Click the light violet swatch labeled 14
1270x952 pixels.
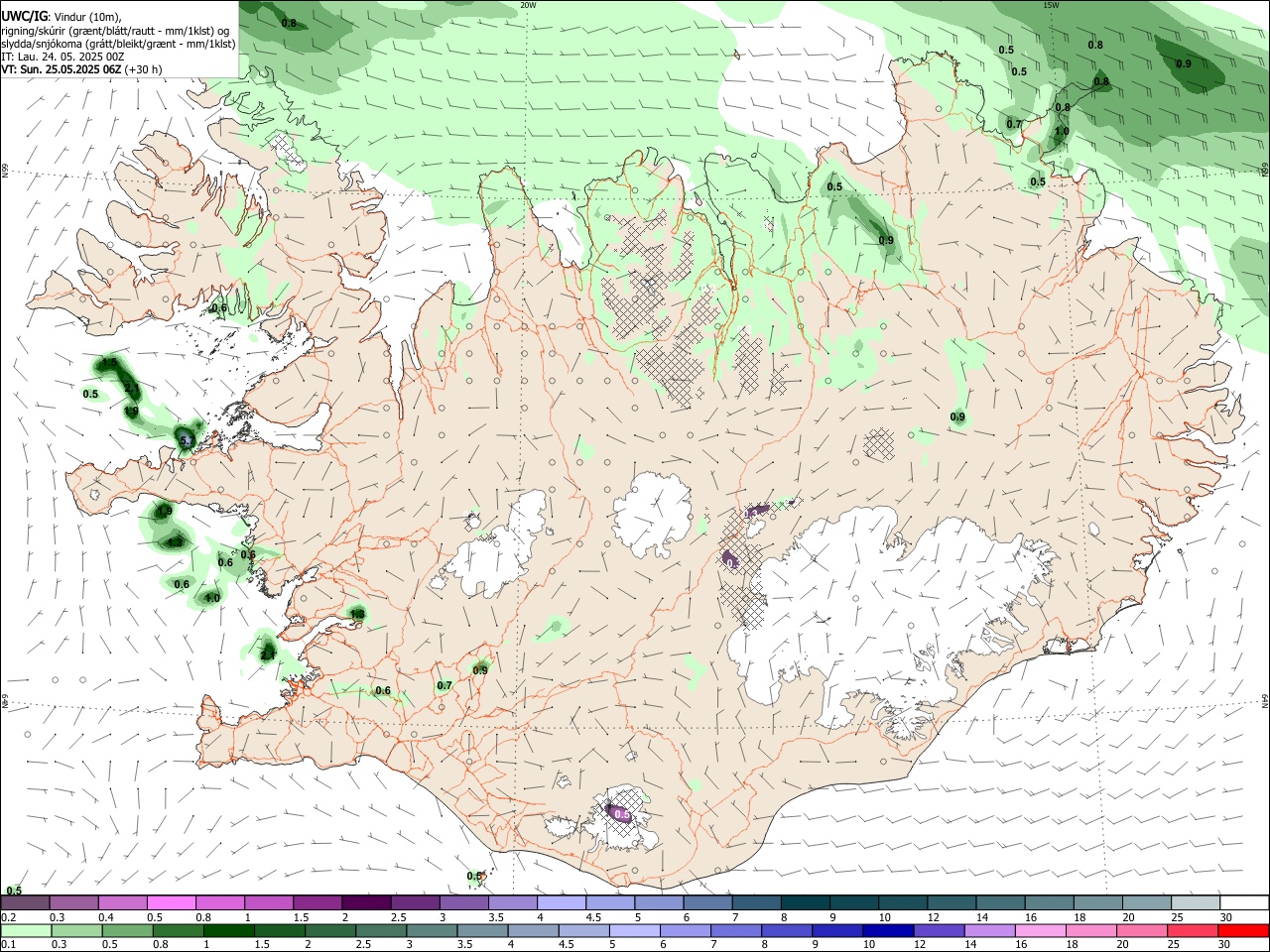click(988, 930)
